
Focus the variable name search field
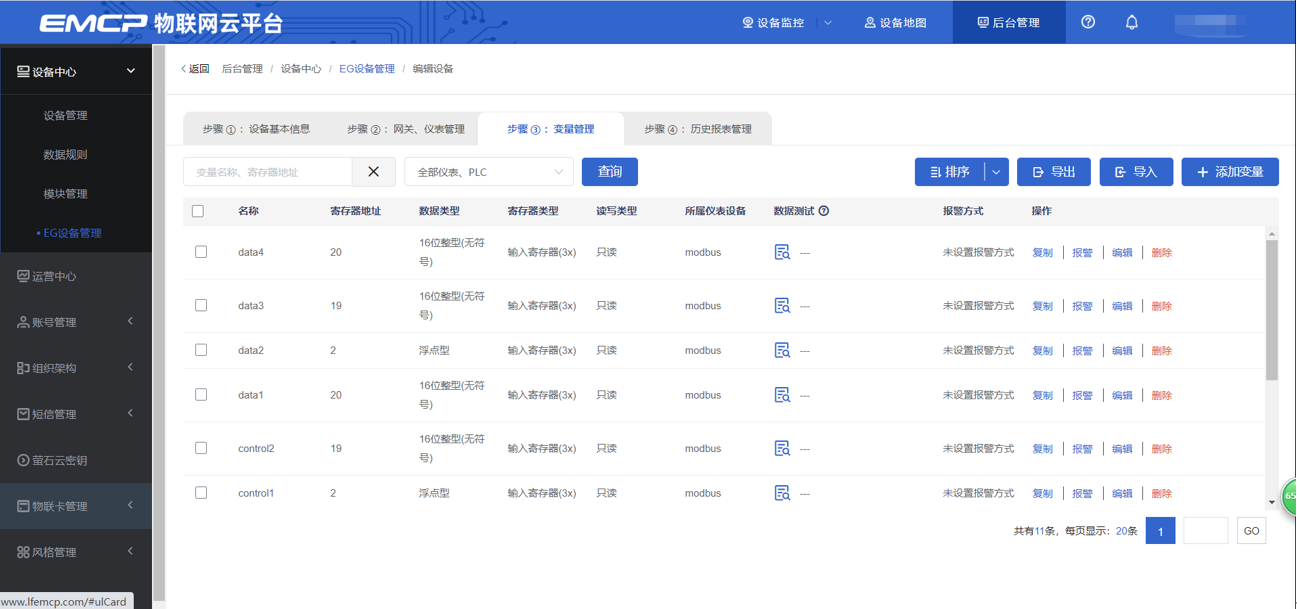coord(268,172)
